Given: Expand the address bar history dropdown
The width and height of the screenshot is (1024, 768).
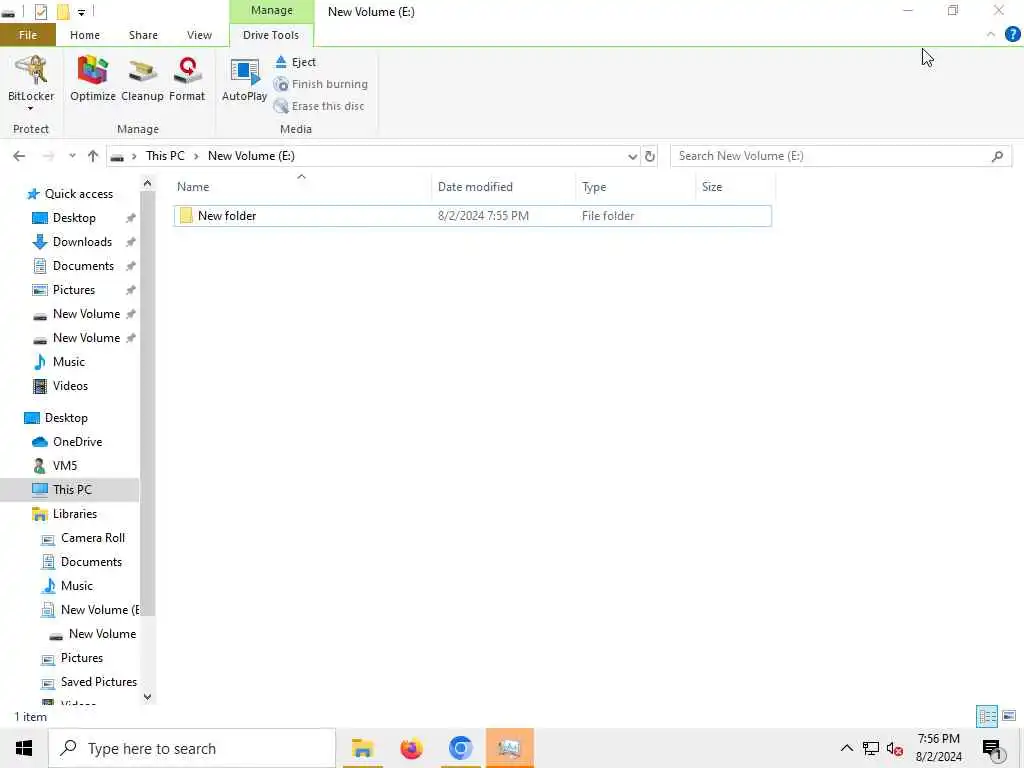Looking at the screenshot, I should tap(632, 157).
